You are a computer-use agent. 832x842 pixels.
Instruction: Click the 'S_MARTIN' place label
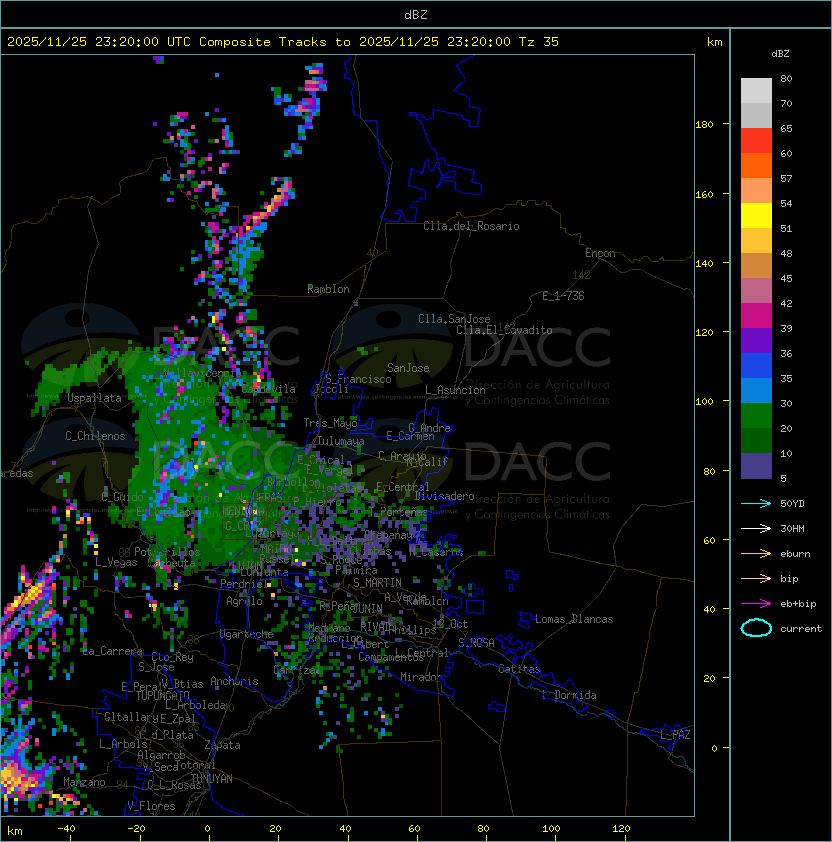[x=378, y=583]
